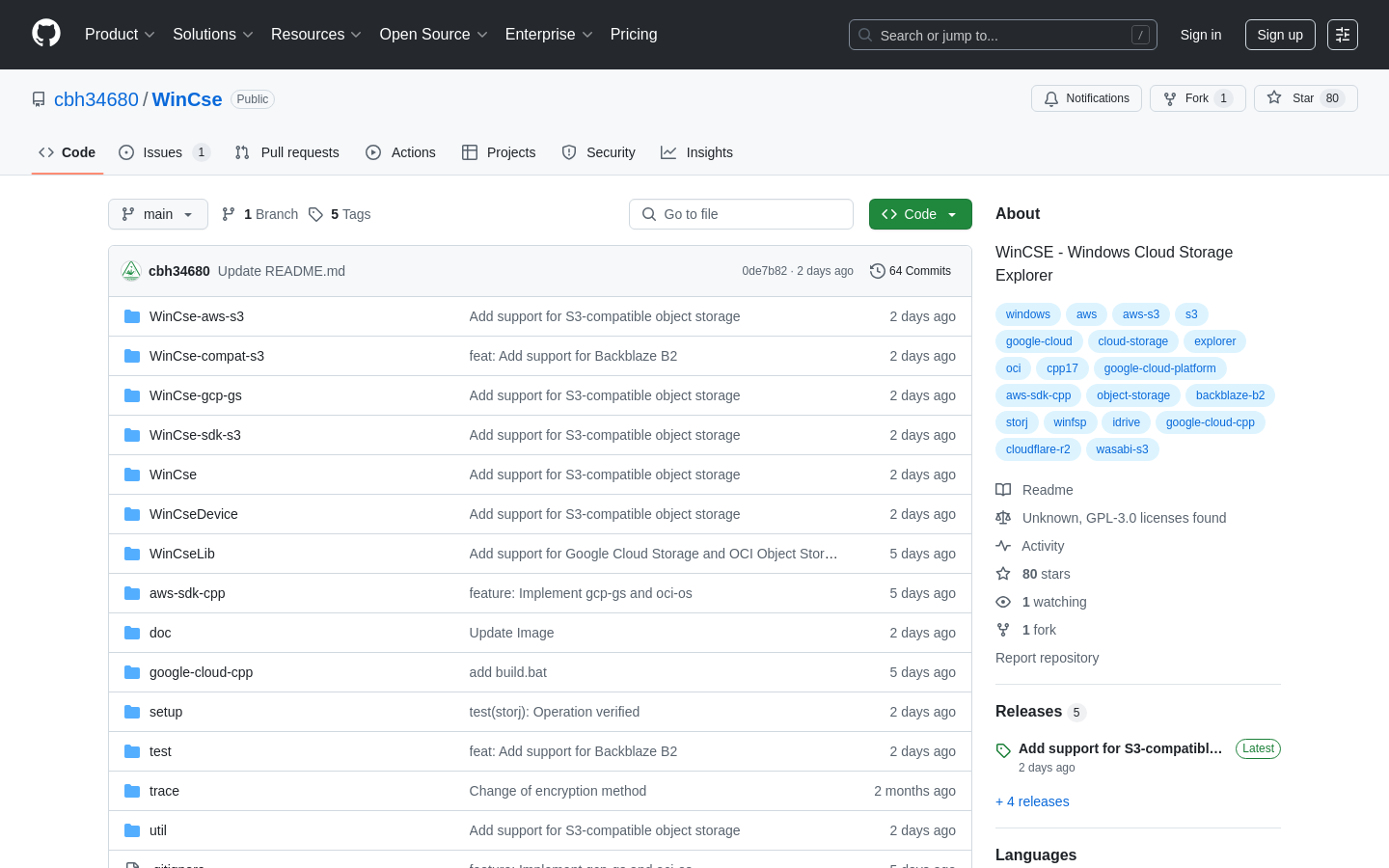Select the backblaze-b2 topic tag
1389x868 pixels.
pyautogui.click(x=1230, y=395)
